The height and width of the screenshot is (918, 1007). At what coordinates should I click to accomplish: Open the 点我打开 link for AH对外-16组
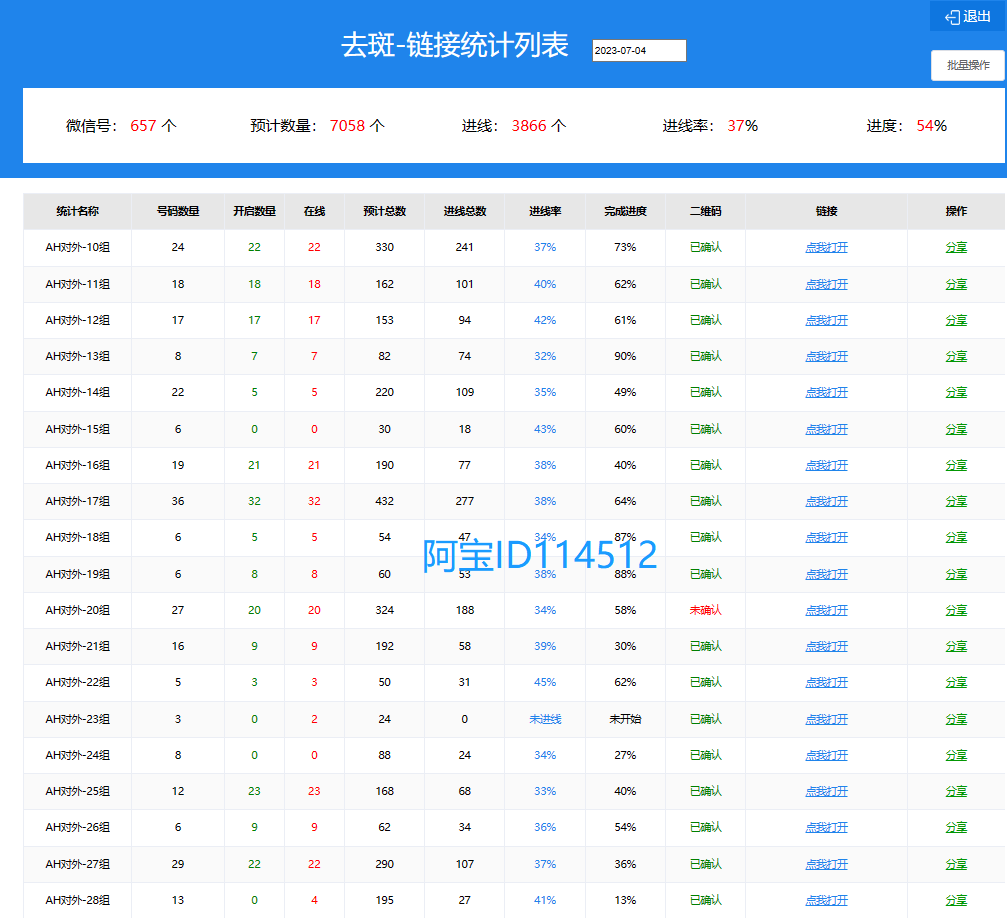[x=827, y=465]
